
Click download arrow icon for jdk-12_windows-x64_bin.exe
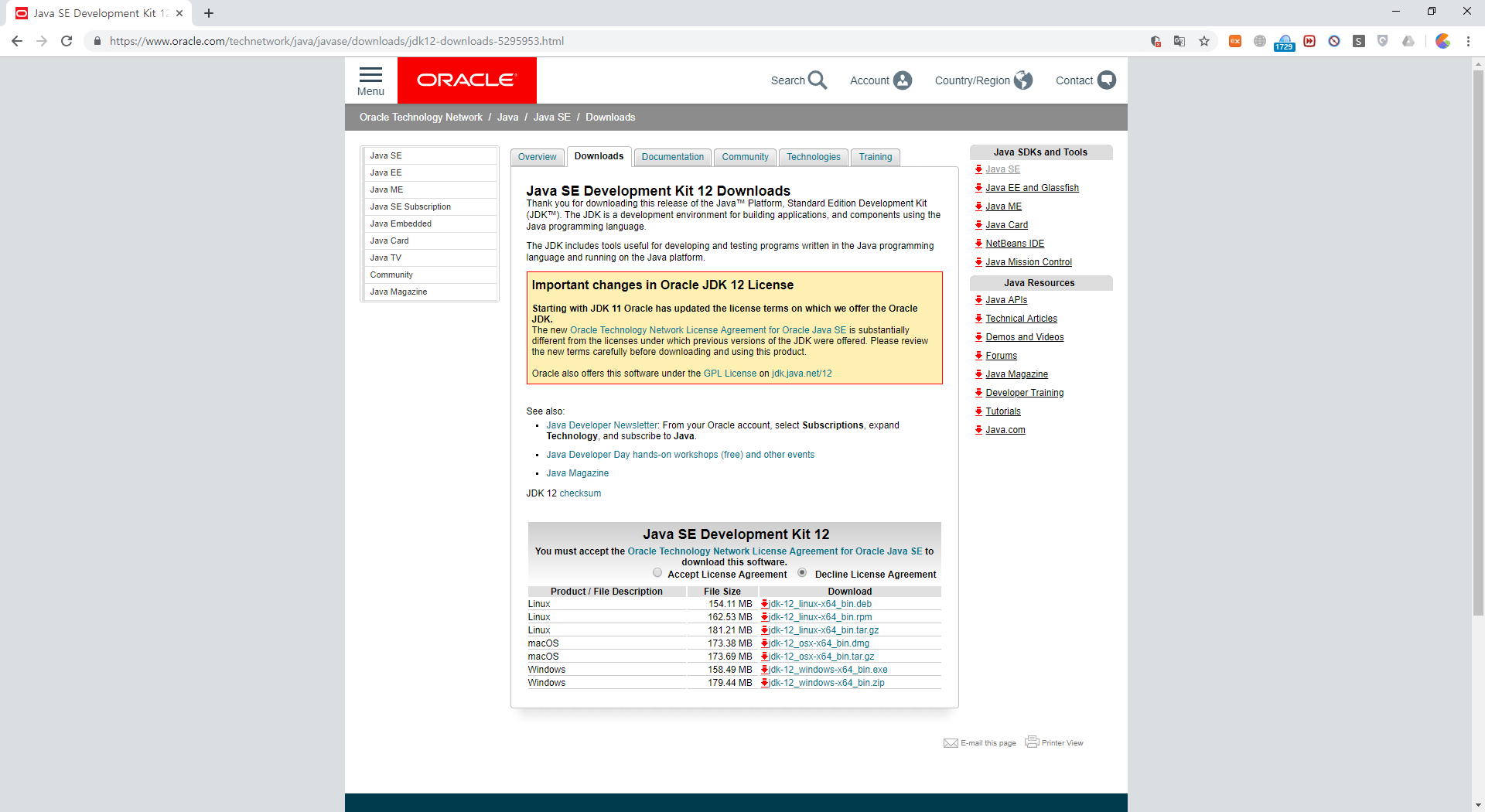point(765,670)
